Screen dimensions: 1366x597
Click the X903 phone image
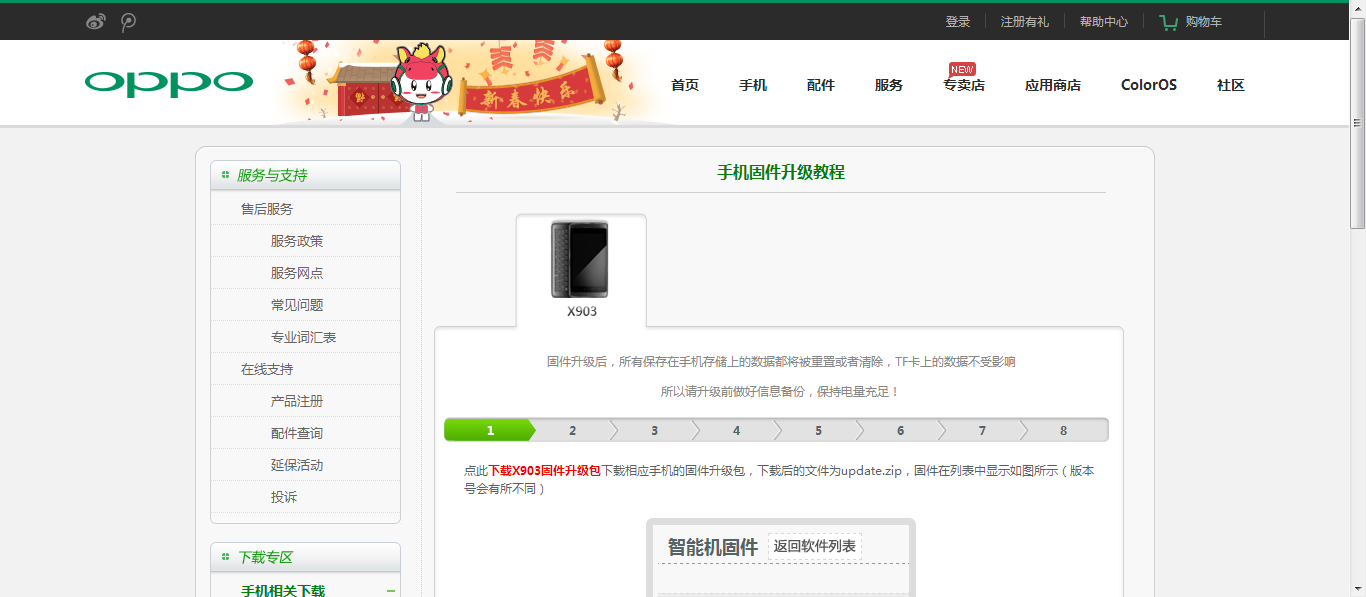580,259
